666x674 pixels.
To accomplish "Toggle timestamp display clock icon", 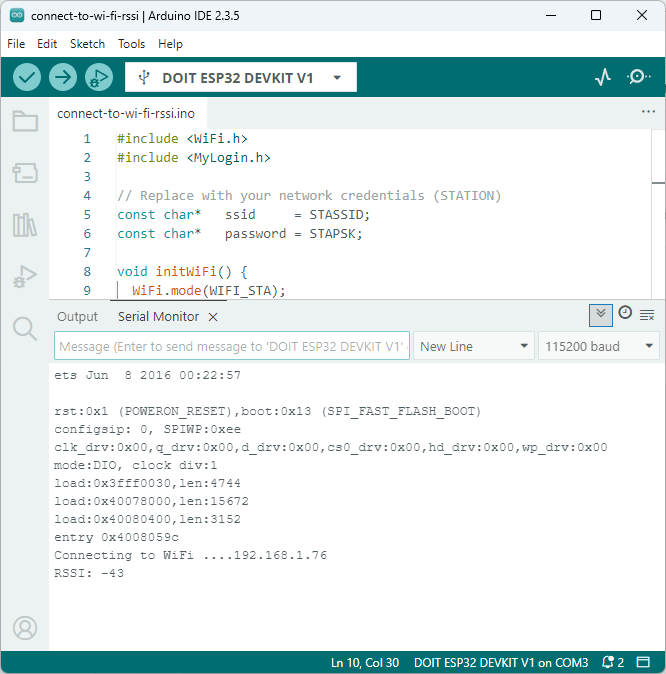I will (x=625, y=313).
